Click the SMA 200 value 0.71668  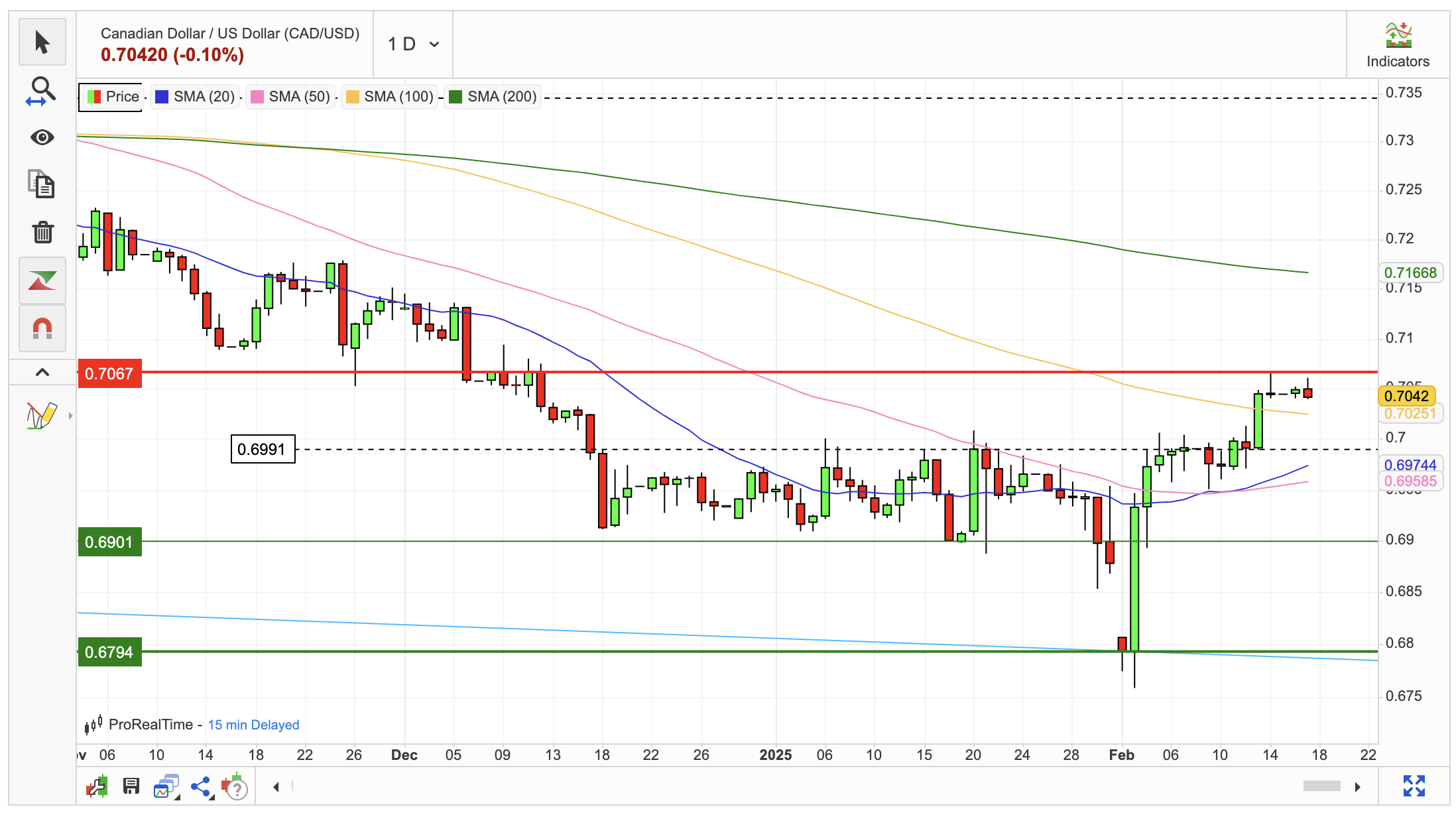tap(1410, 273)
